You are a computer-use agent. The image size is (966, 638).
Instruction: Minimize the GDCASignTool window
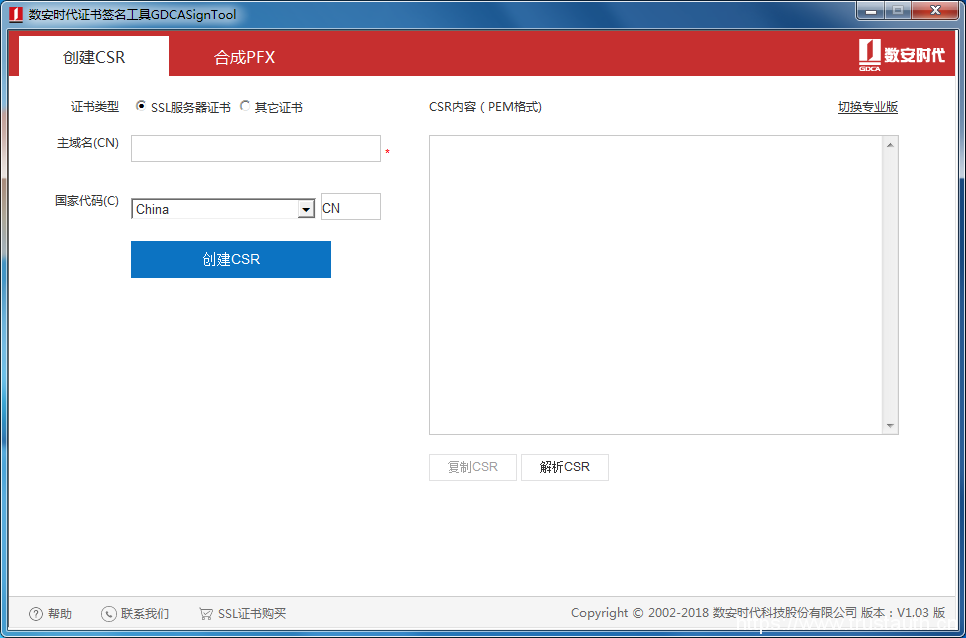click(871, 10)
